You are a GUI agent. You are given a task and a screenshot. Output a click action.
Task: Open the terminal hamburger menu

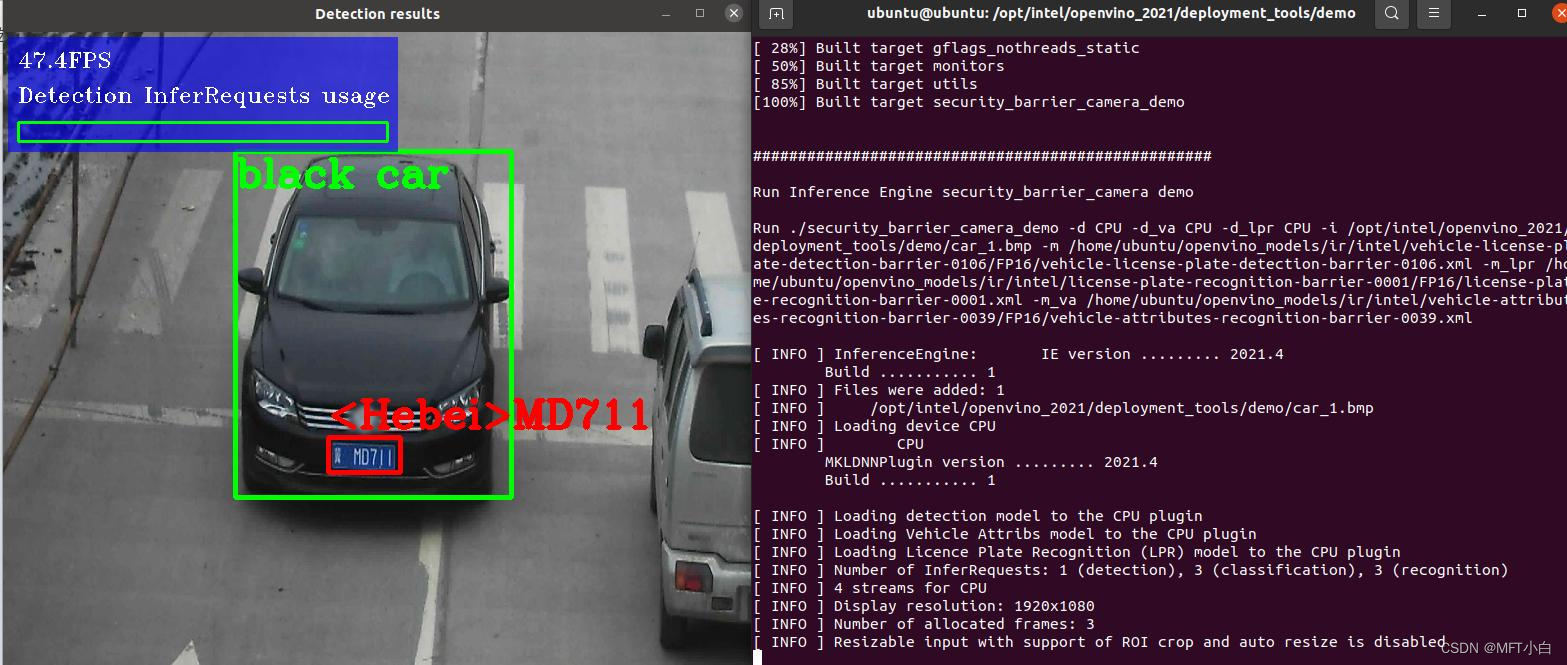coord(1433,13)
